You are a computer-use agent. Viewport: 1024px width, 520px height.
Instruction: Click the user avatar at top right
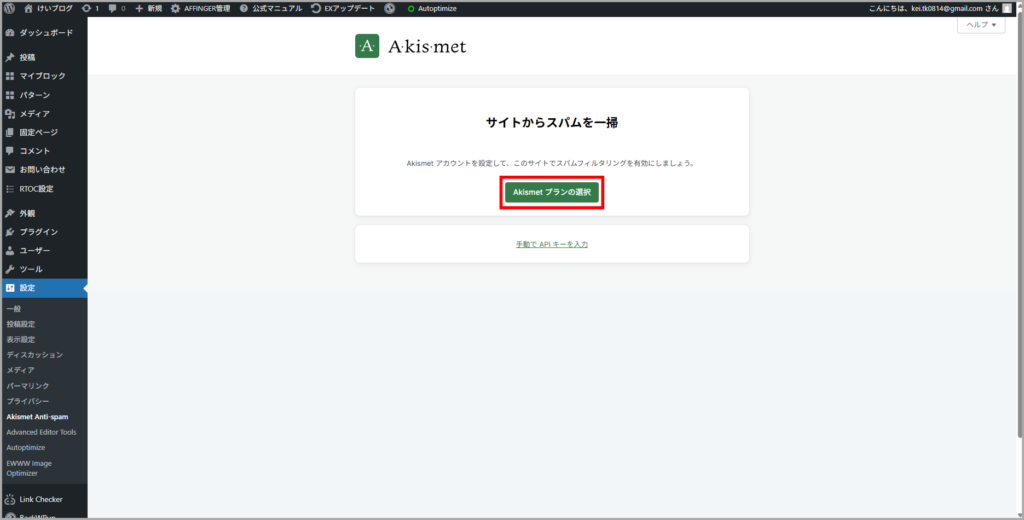coord(1007,8)
